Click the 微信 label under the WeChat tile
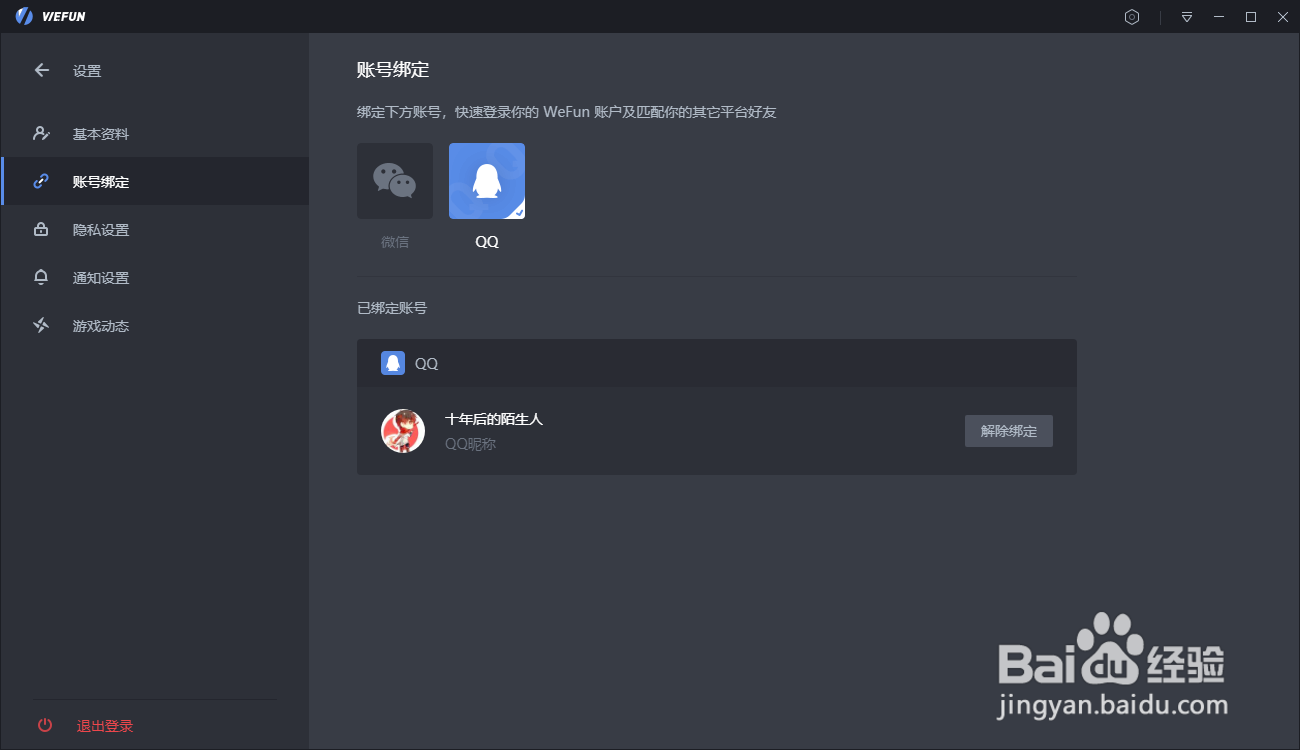This screenshot has height=750, width=1300. click(x=395, y=242)
